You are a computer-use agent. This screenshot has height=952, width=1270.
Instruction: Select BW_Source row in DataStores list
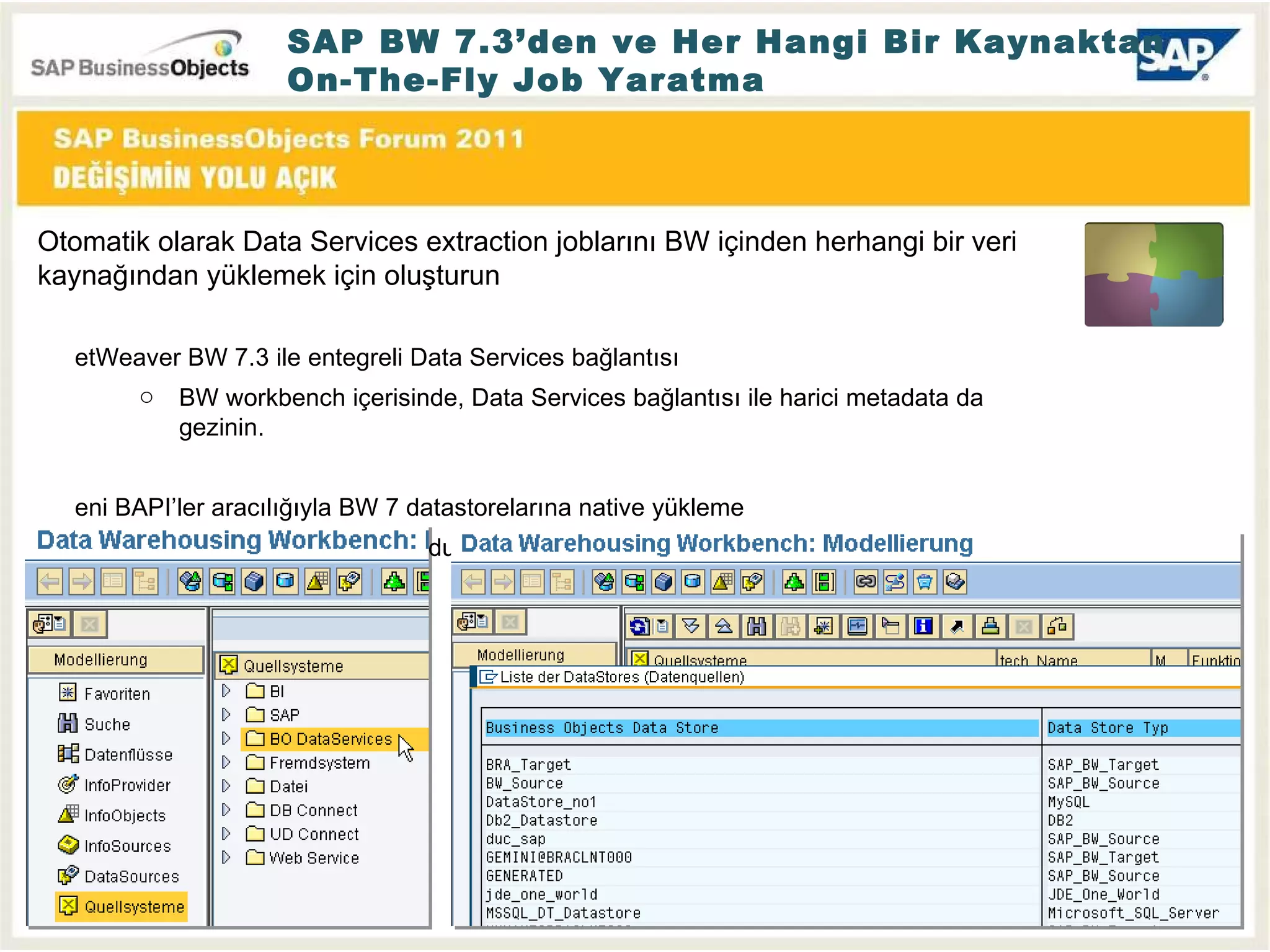[762, 783]
